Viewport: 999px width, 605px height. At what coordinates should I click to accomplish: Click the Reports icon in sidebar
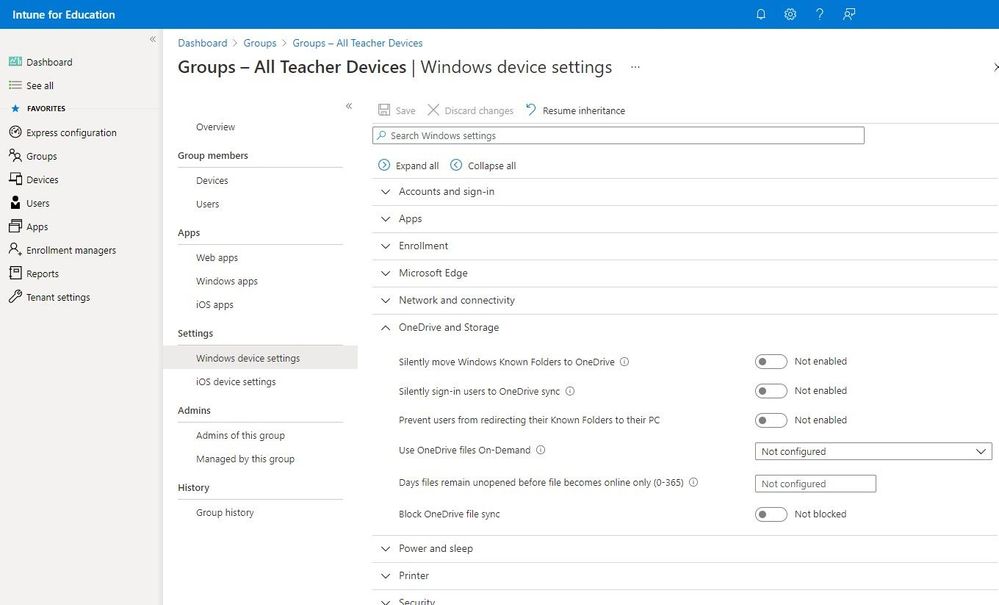(x=15, y=273)
